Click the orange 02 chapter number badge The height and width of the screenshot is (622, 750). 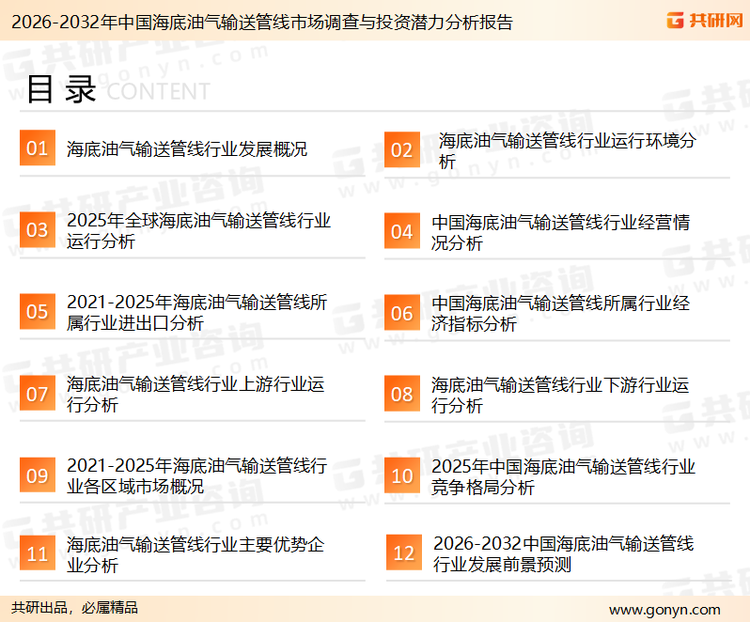click(402, 150)
